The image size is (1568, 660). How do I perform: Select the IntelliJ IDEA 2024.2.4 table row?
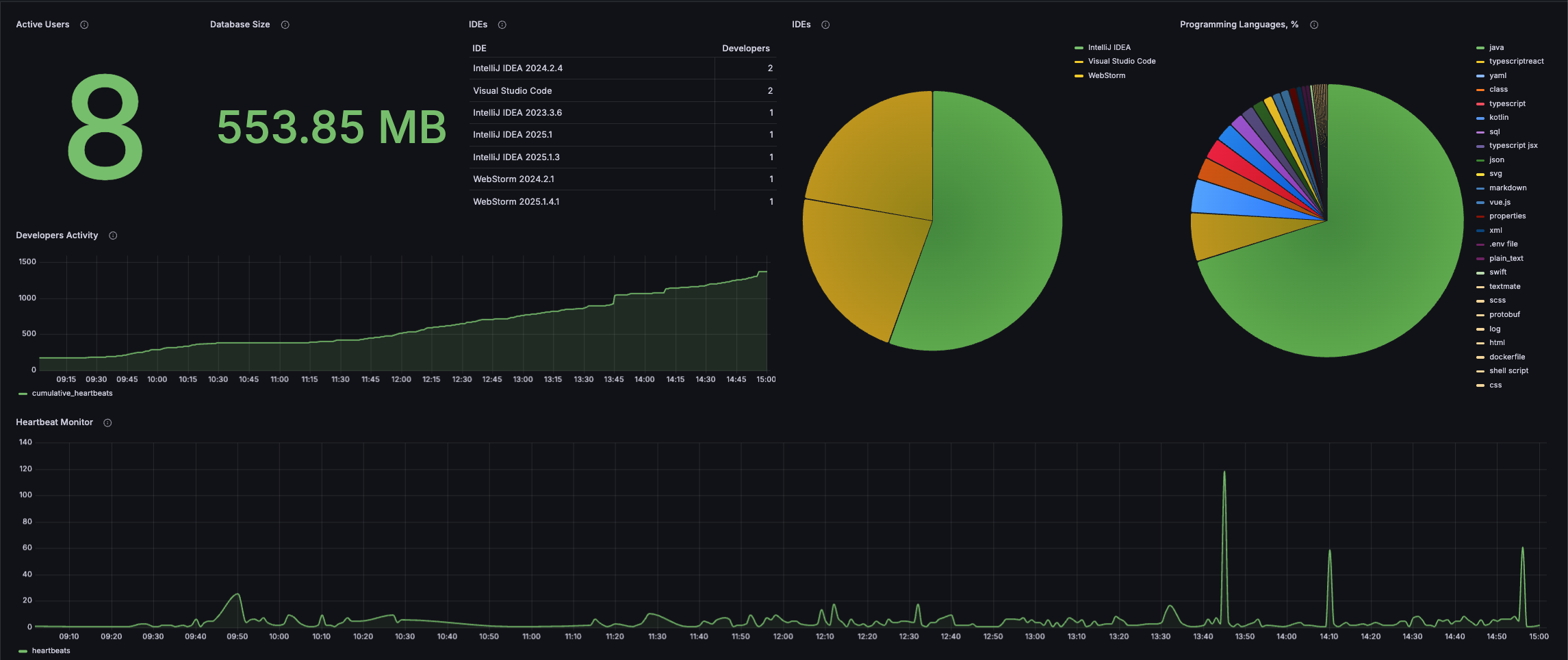click(623, 68)
